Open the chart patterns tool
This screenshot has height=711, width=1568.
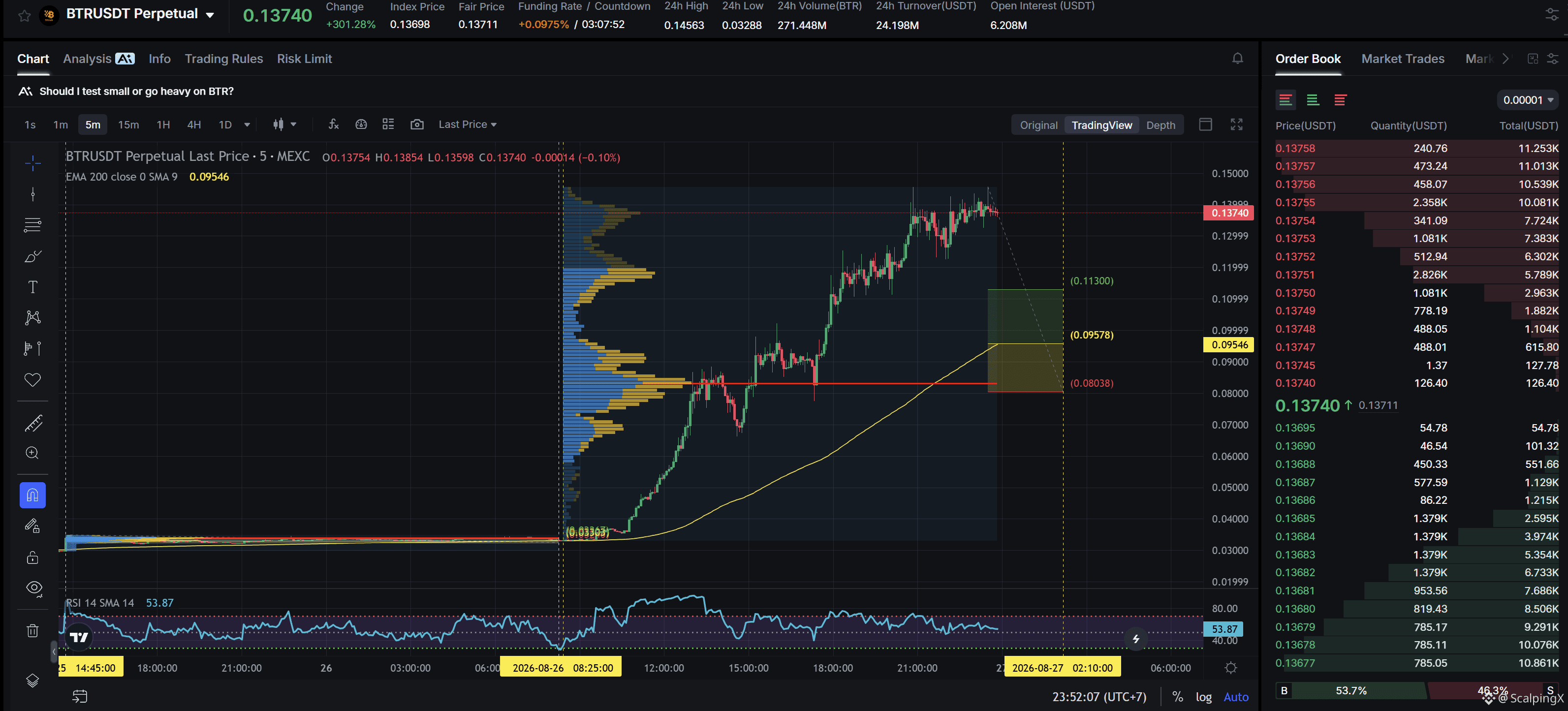tap(33, 318)
